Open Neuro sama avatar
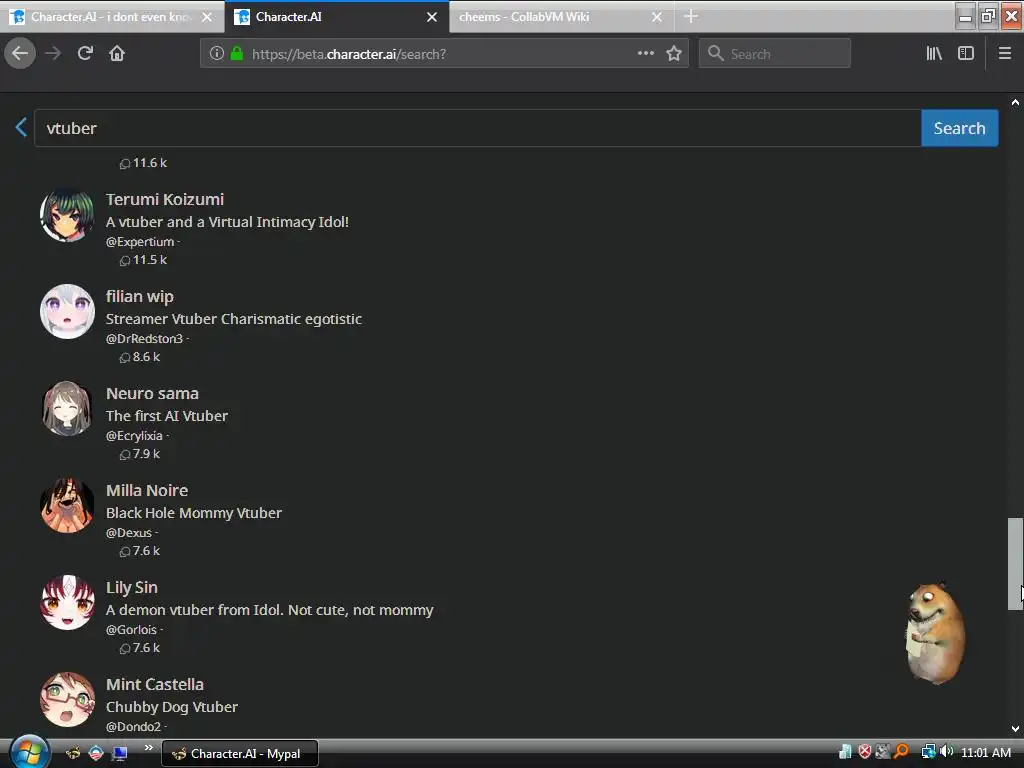Viewport: 1024px width, 768px height. [67, 408]
